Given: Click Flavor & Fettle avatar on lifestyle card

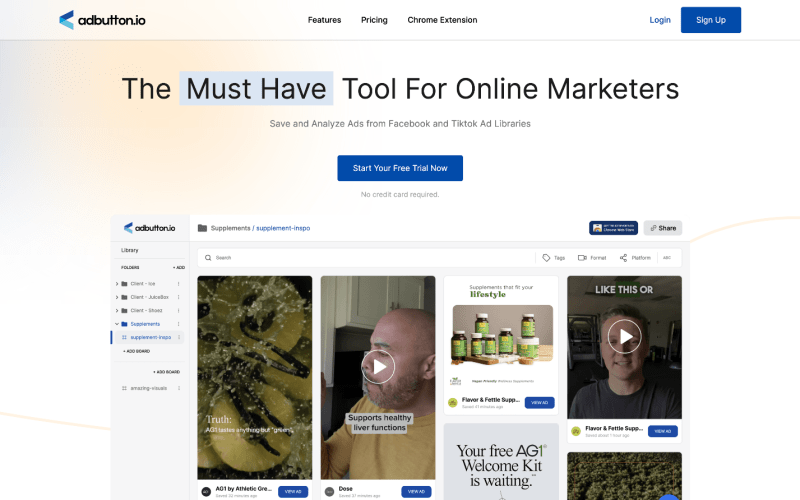Looking at the screenshot, I should pyautogui.click(x=453, y=403).
